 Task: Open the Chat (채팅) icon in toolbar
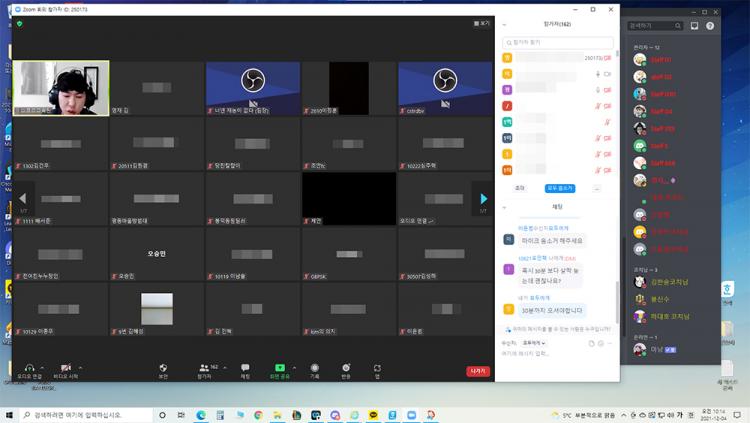coord(245,368)
